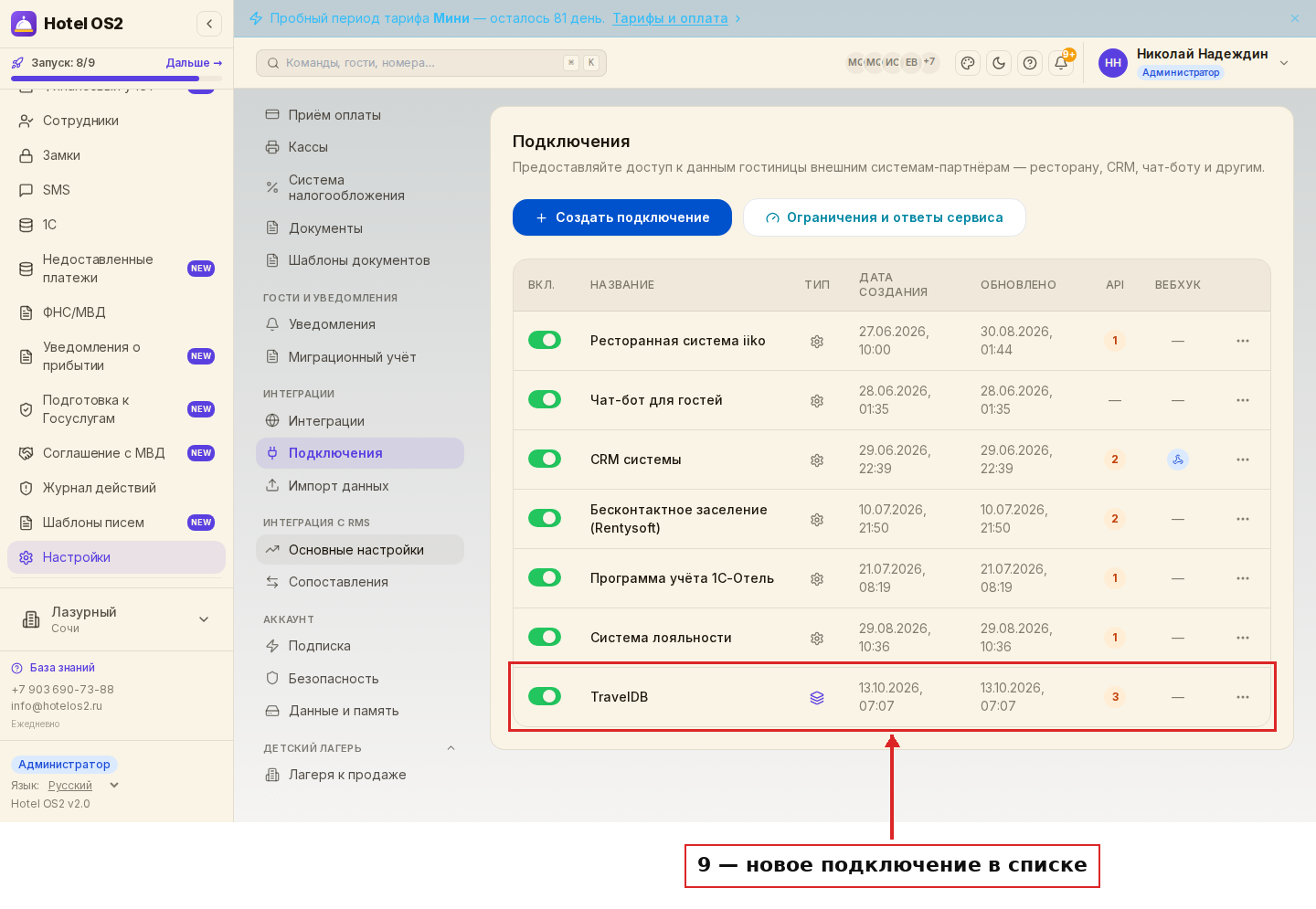This screenshot has width=1316, height=909.
Task: Disable the Ресторанная система iiko connection
Action: pos(545,340)
